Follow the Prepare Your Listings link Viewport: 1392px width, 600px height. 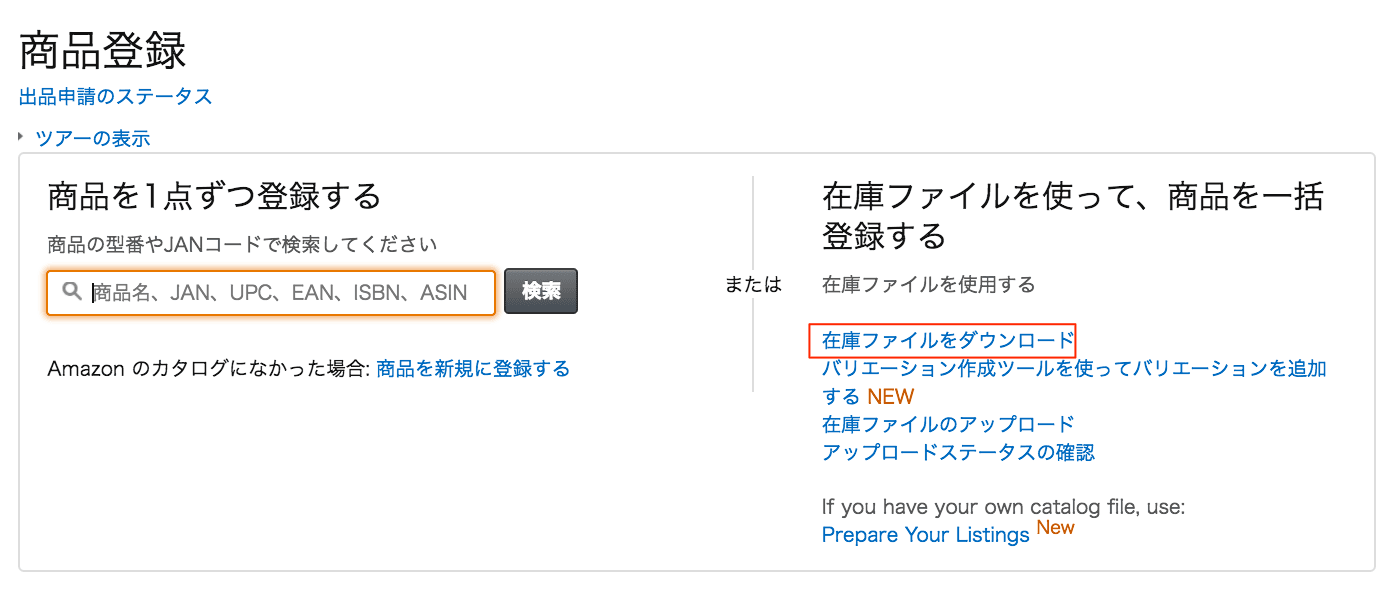[x=925, y=535]
